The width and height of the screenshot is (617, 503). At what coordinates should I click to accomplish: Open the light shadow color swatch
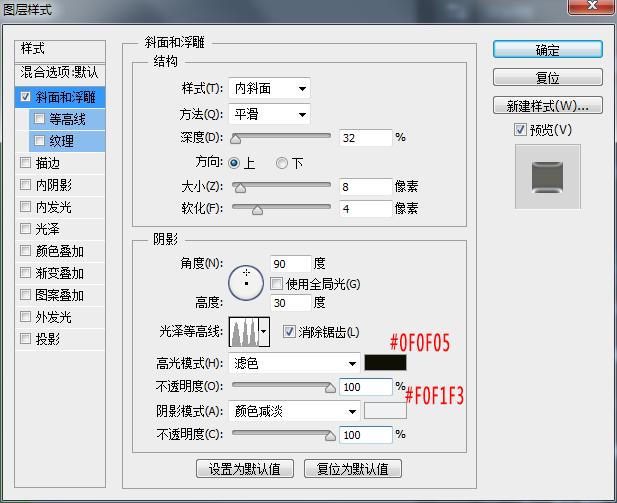[x=385, y=411]
